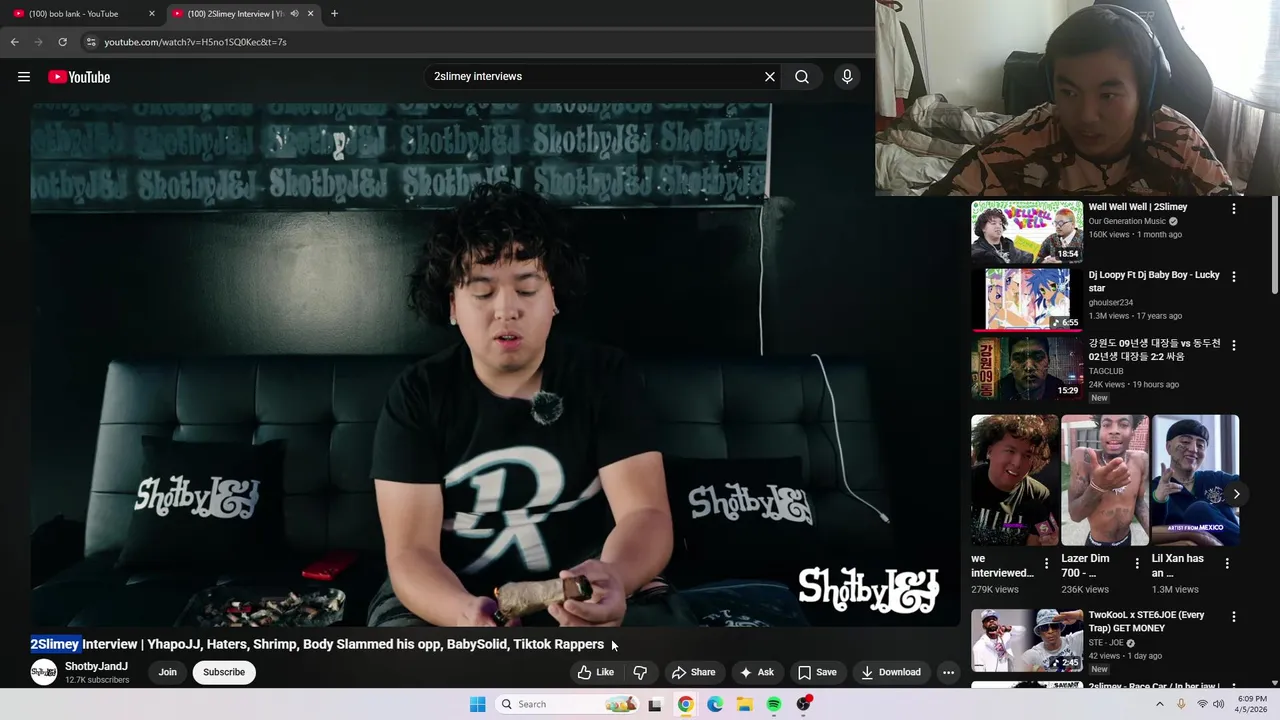Download the video
The width and height of the screenshot is (1280, 720).
(x=891, y=672)
